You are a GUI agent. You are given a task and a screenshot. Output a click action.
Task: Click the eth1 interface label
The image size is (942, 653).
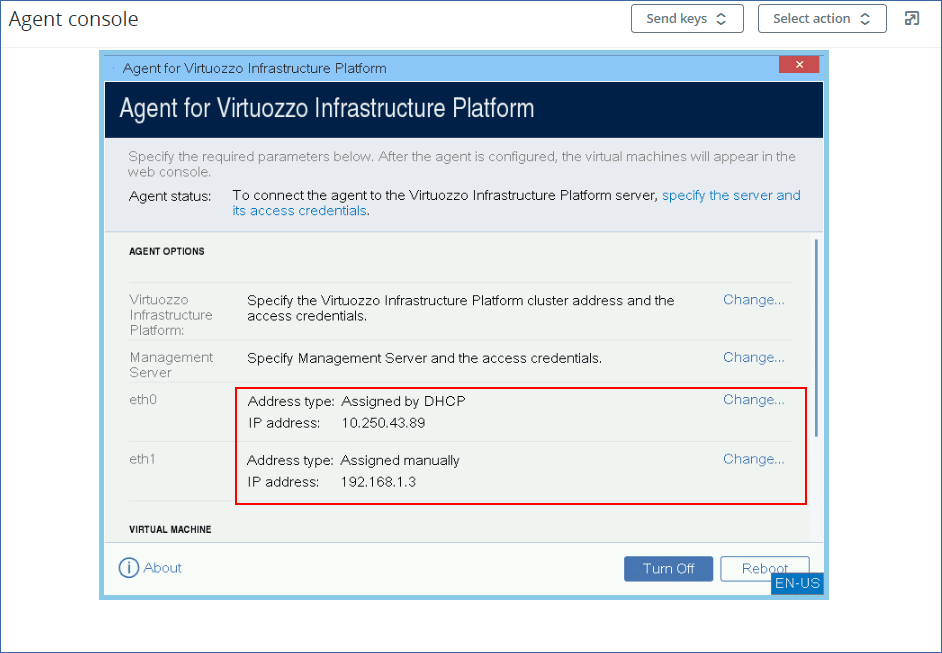tap(144, 460)
